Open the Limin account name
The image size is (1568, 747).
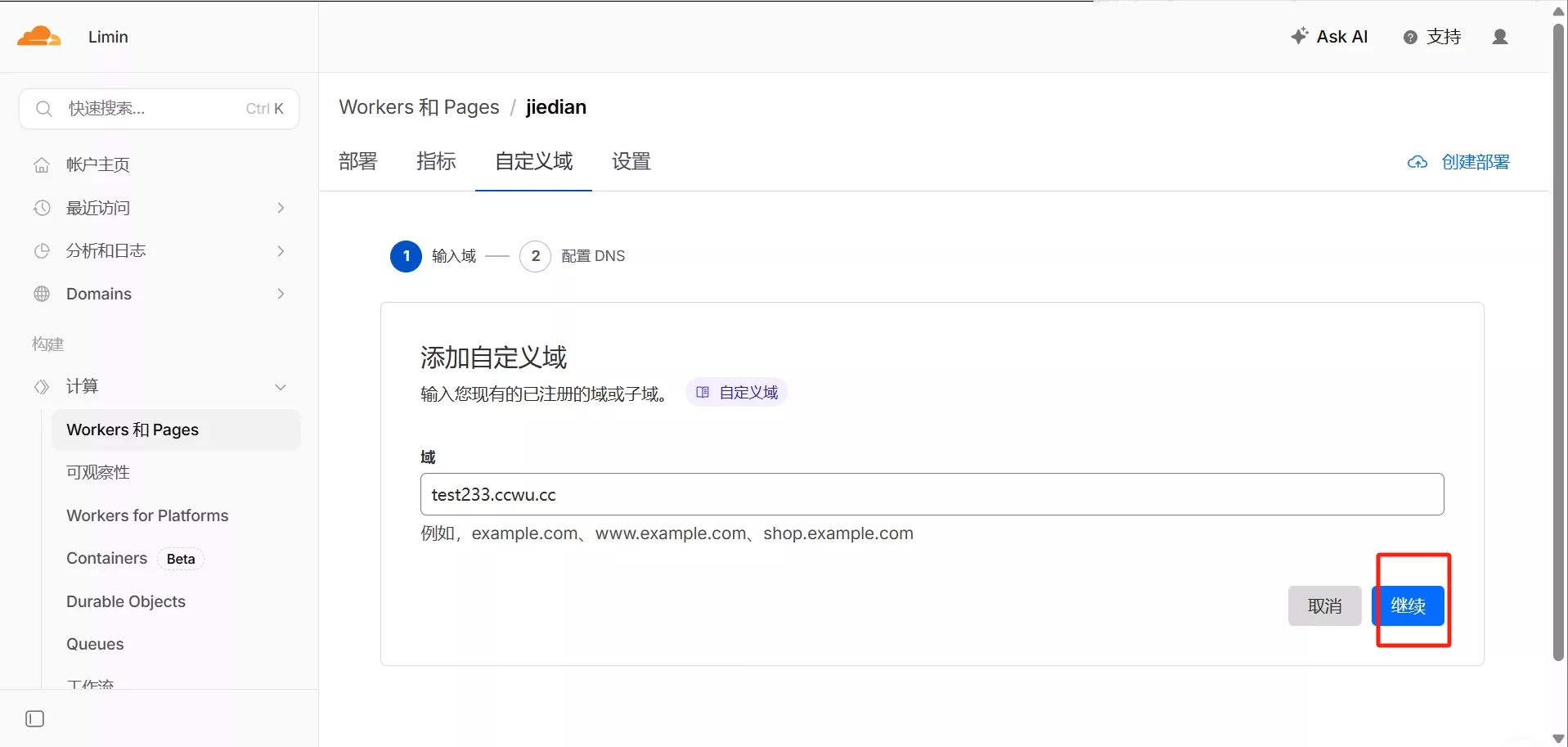[108, 37]
